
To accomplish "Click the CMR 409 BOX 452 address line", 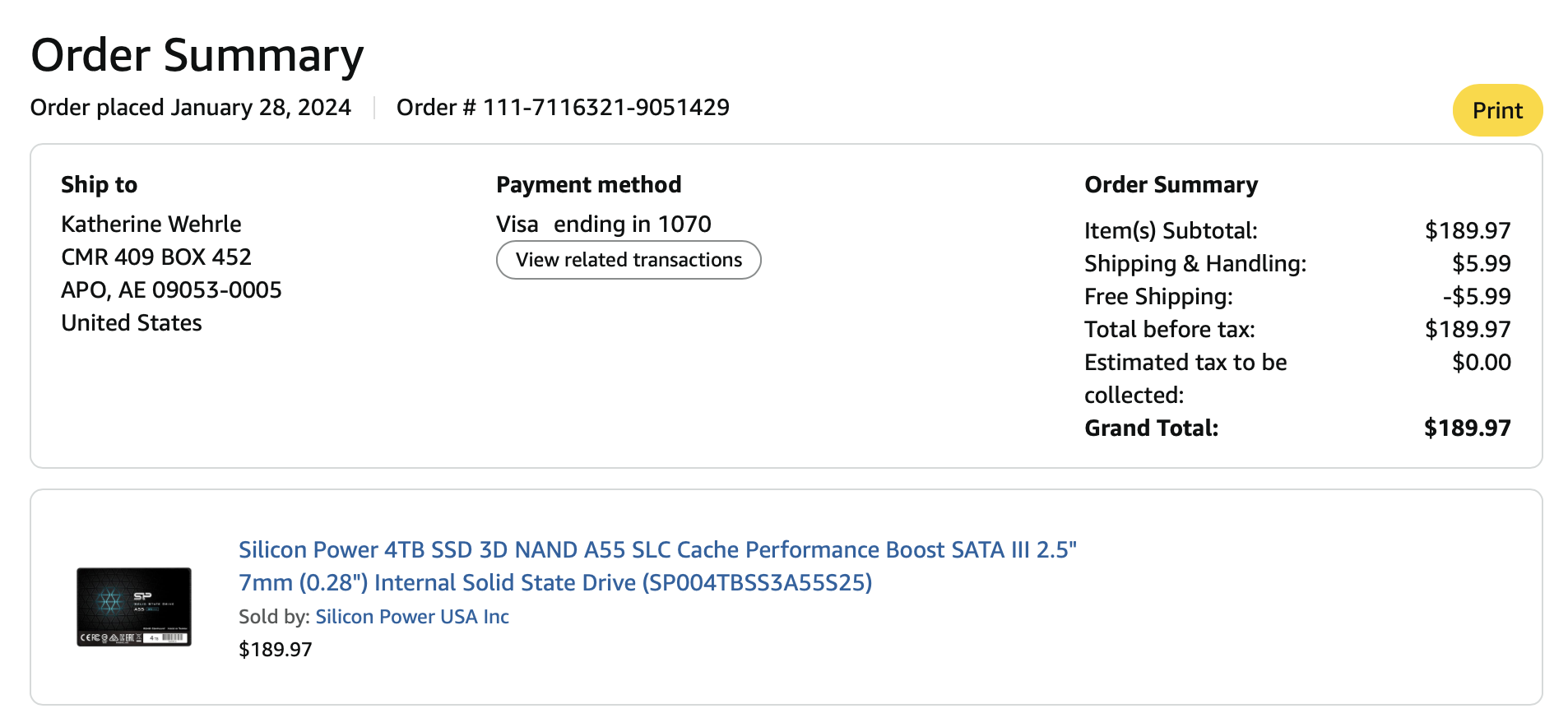I will pyautogui.click(x=156, y=257).
